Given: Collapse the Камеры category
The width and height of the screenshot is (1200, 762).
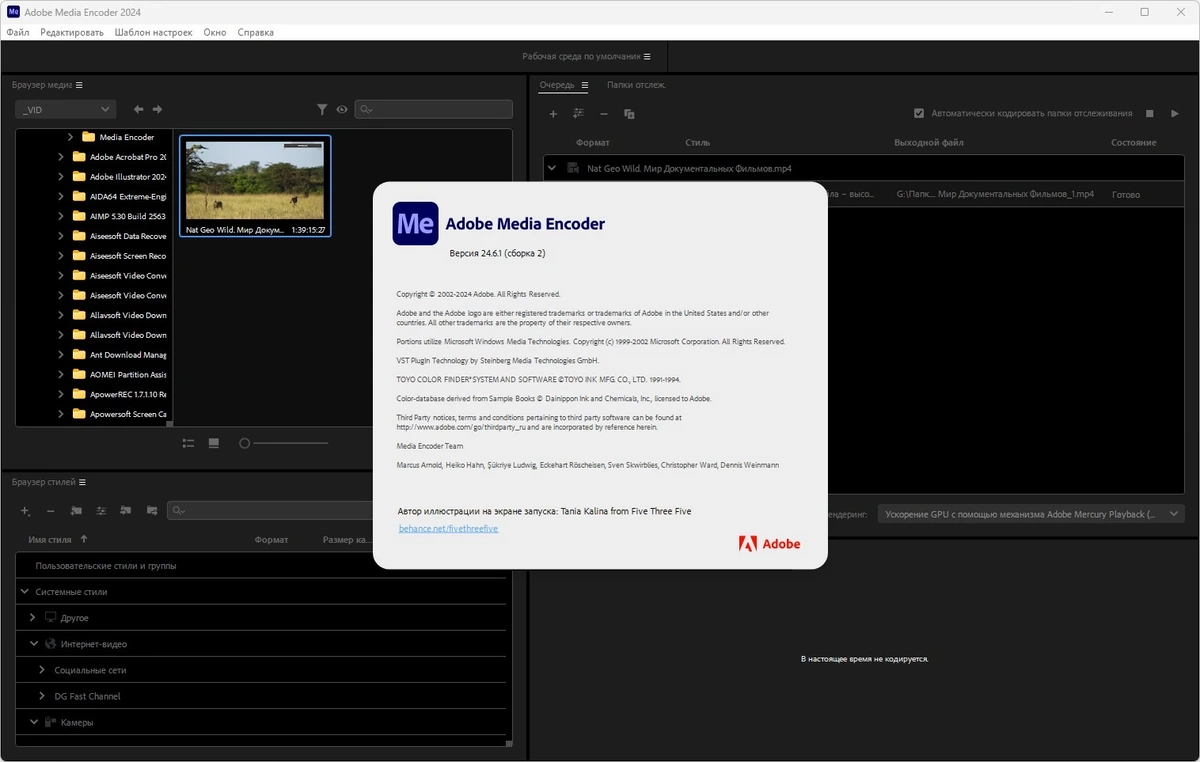Looking at the screenshot, I should pyautogui.click(x=33, y=722).
